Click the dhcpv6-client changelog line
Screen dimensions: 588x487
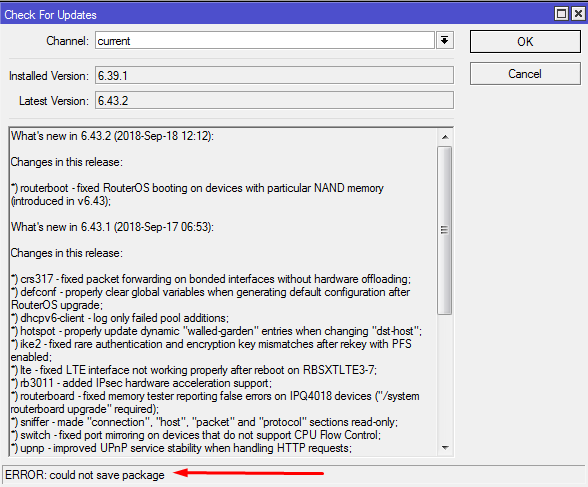click(120, 318)
